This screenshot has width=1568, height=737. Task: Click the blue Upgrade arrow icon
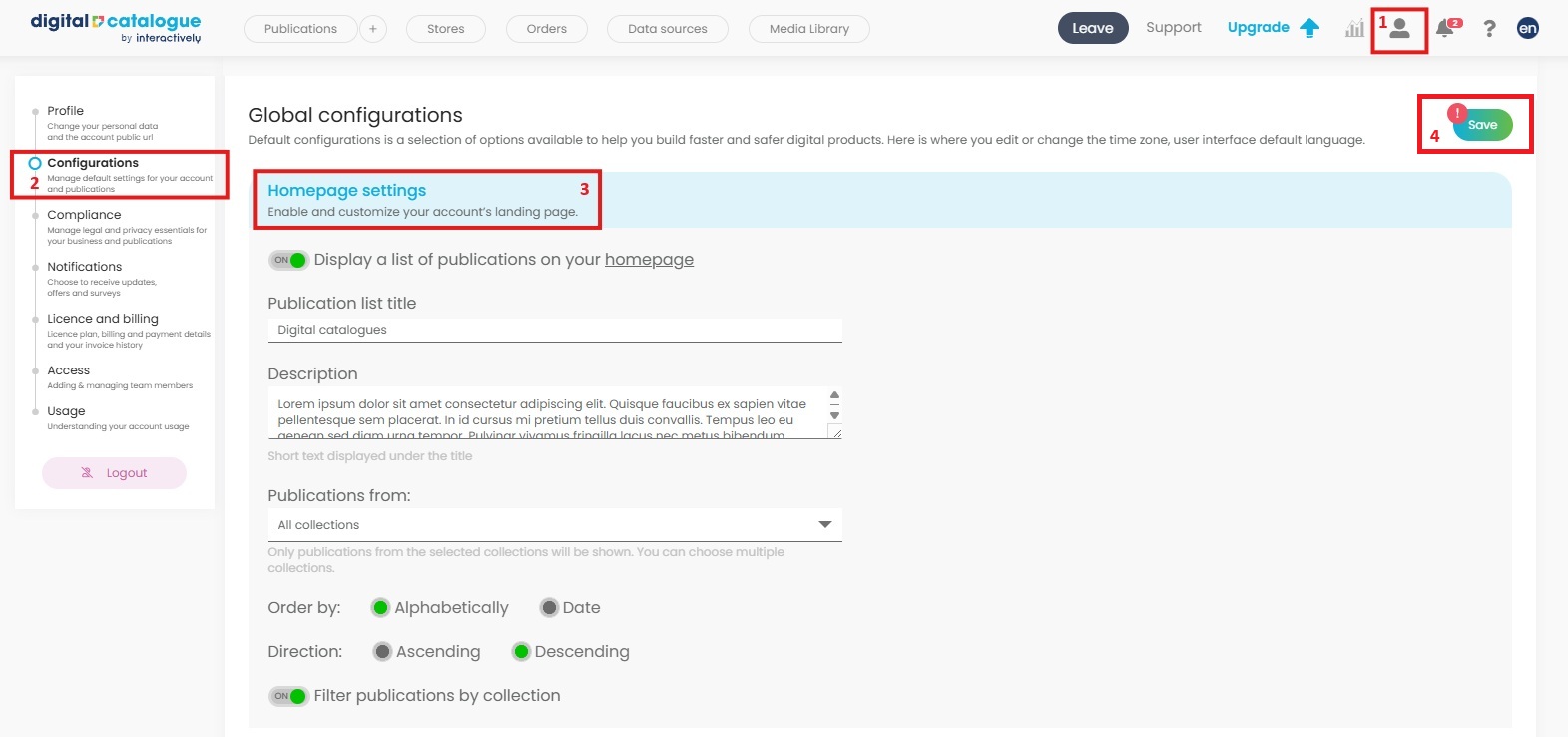point(1309,28)
